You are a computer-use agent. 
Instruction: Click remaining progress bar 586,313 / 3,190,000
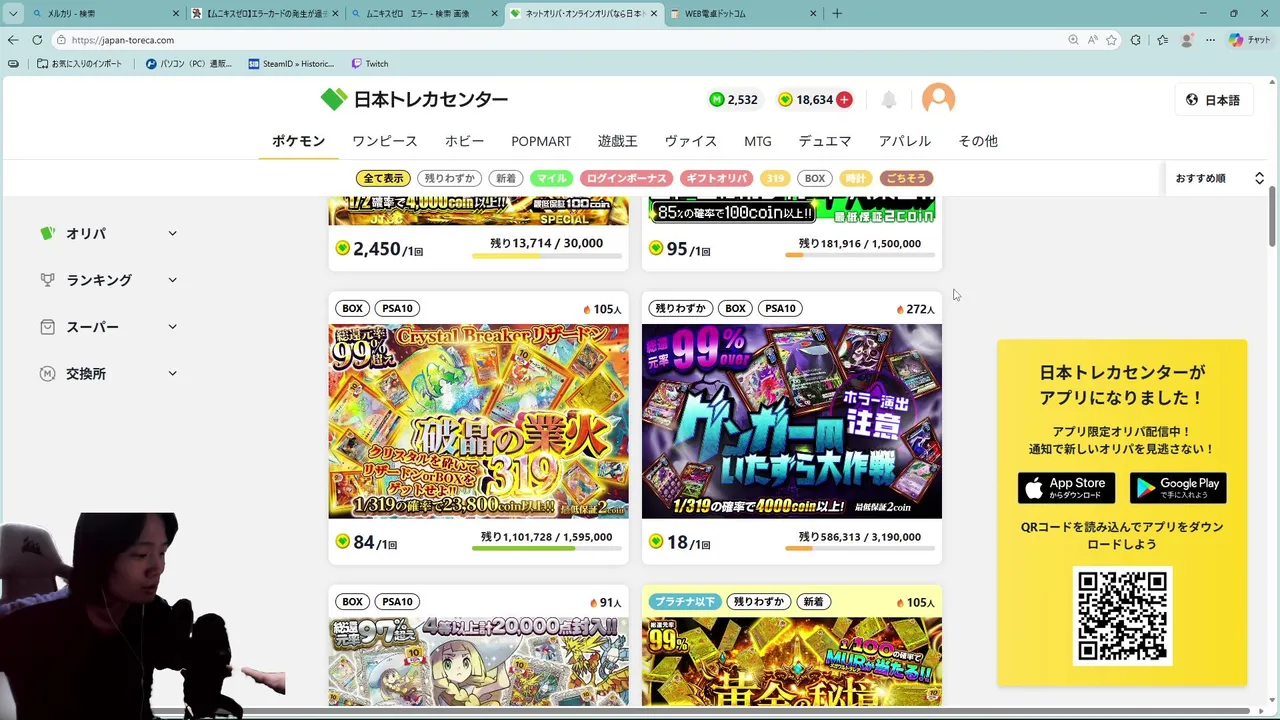pyautogui.click(x=859, y=548)
